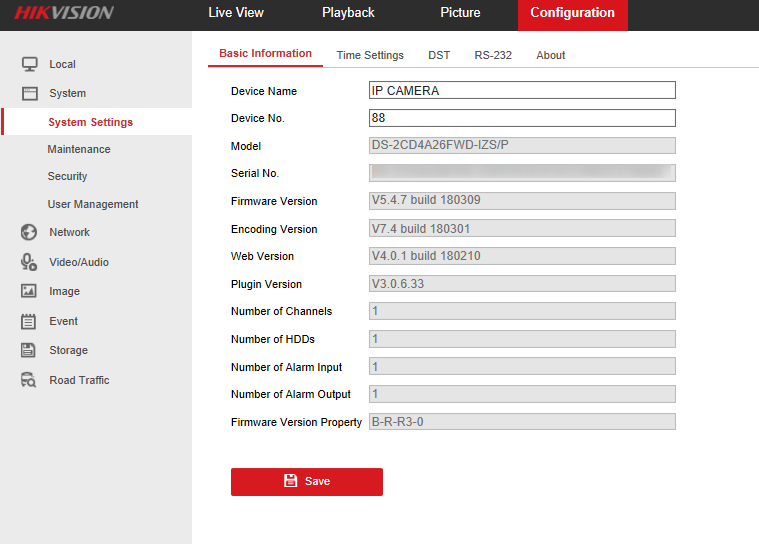Click the Image picture icon

click(29, 291)
